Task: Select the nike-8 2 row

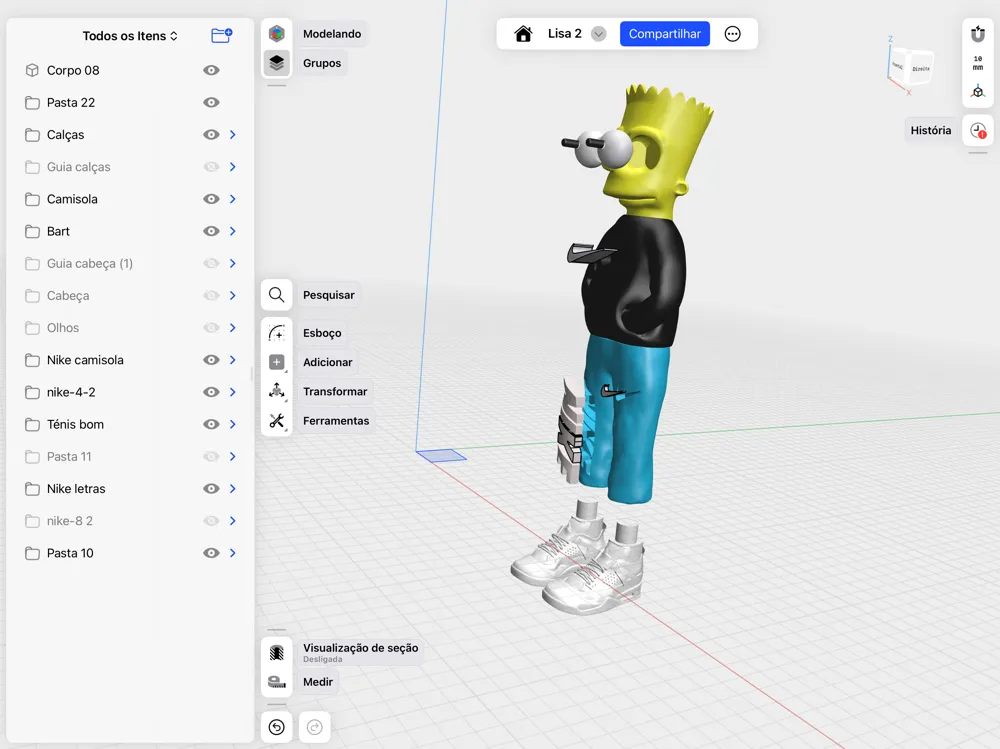Action: point(130,521)
